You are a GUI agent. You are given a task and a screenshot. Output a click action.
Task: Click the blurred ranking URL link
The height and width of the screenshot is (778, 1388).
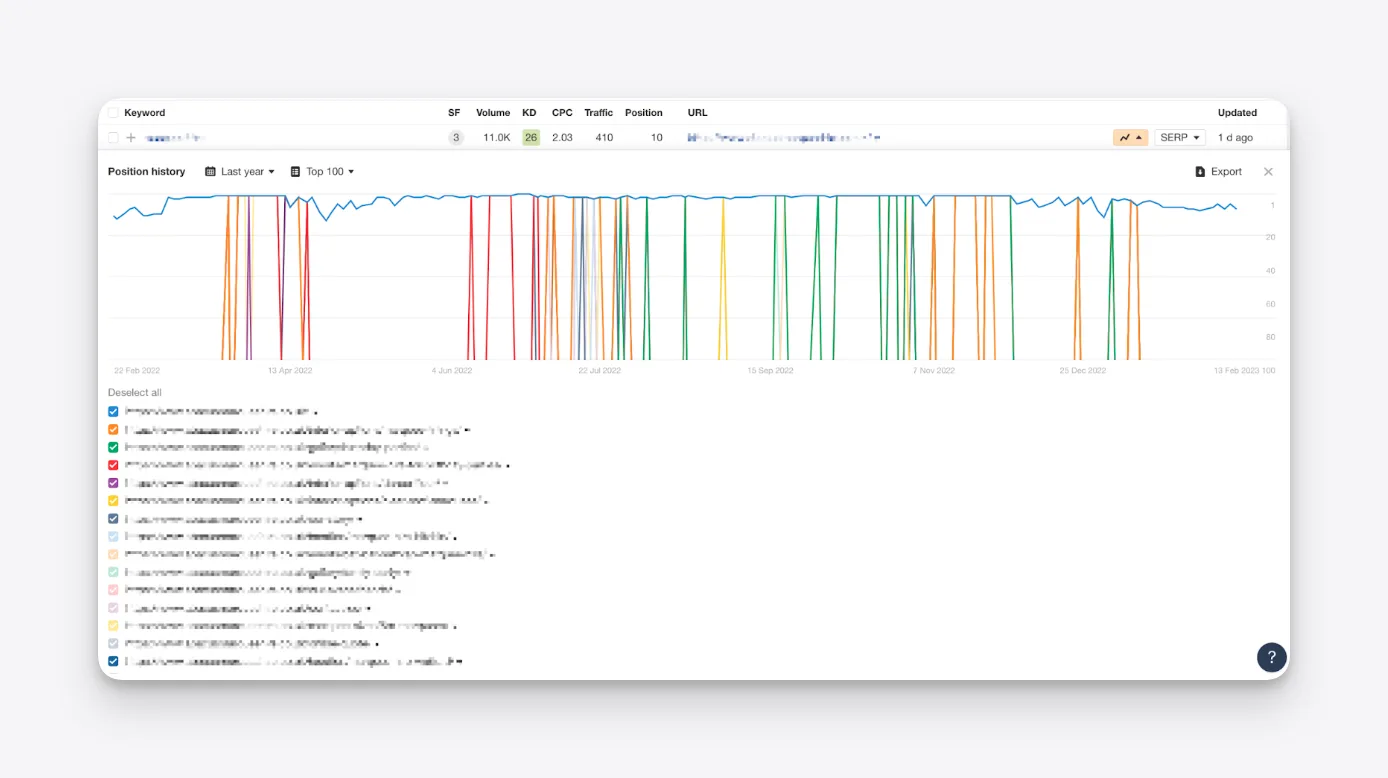(783, 138)
